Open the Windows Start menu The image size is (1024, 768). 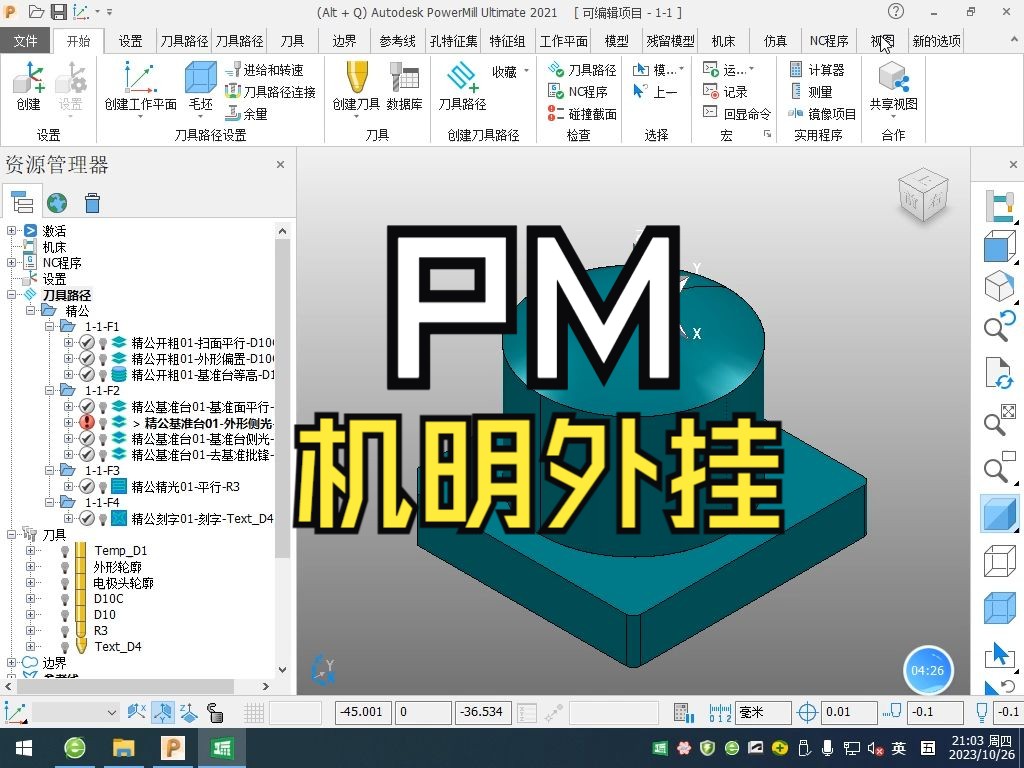click(24, 748)
